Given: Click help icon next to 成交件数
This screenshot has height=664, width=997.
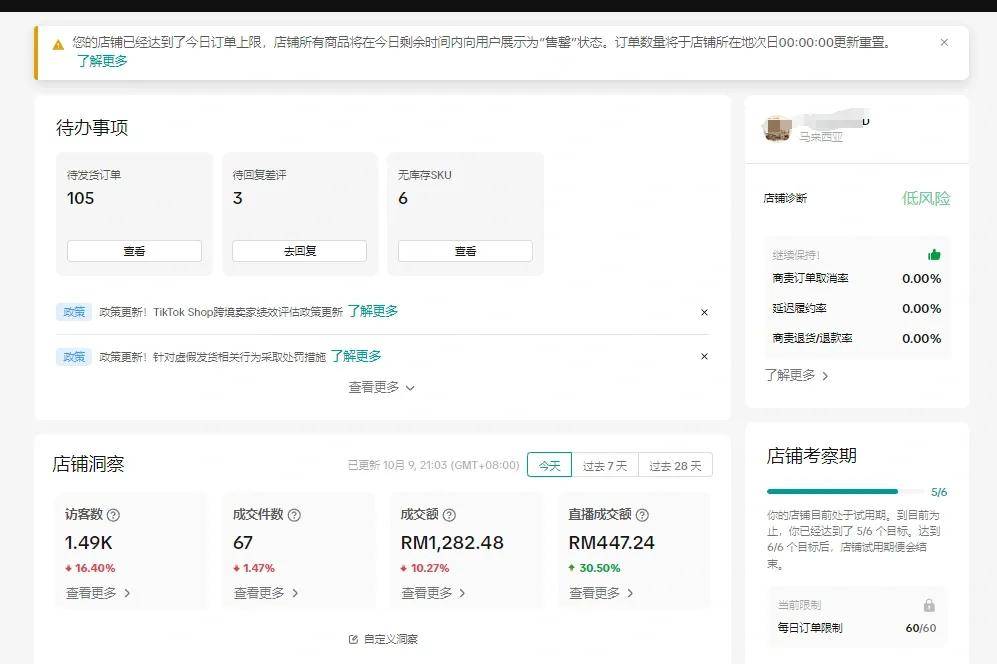Looking at the screenshot, I should [294, 515].
